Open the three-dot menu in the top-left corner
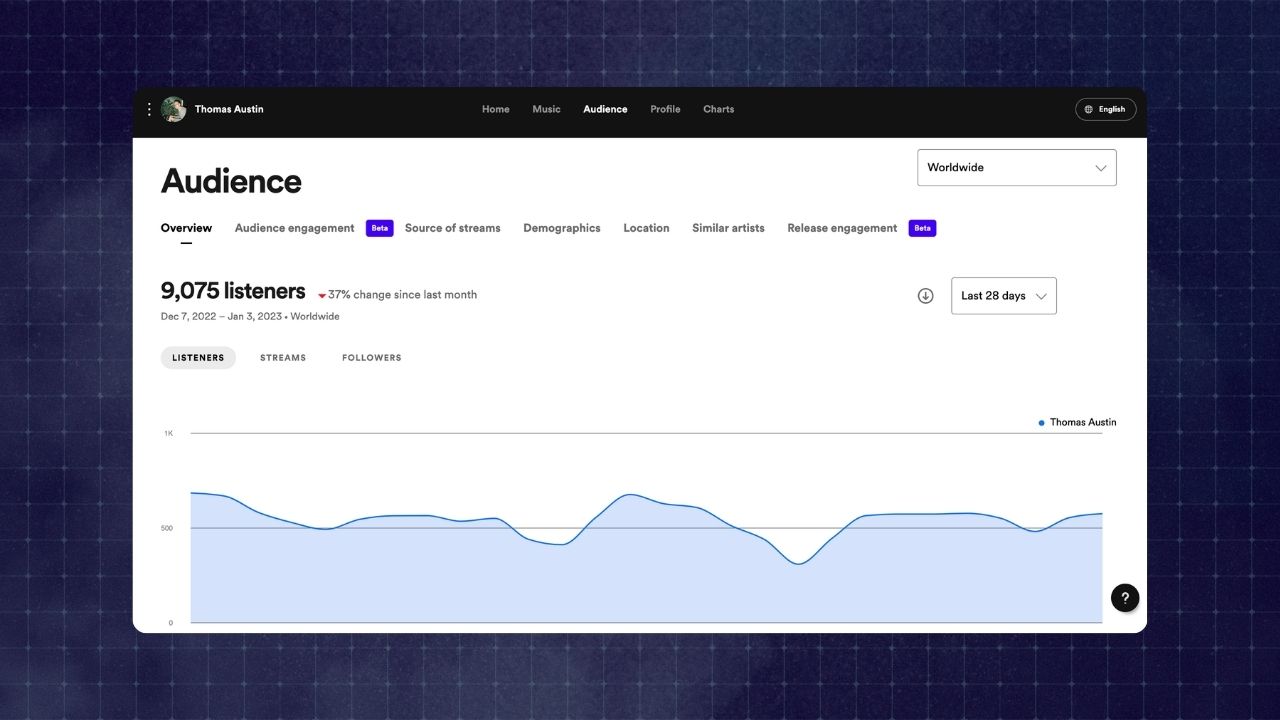Viewport: 1280px width, 720px height. (149, 109)
